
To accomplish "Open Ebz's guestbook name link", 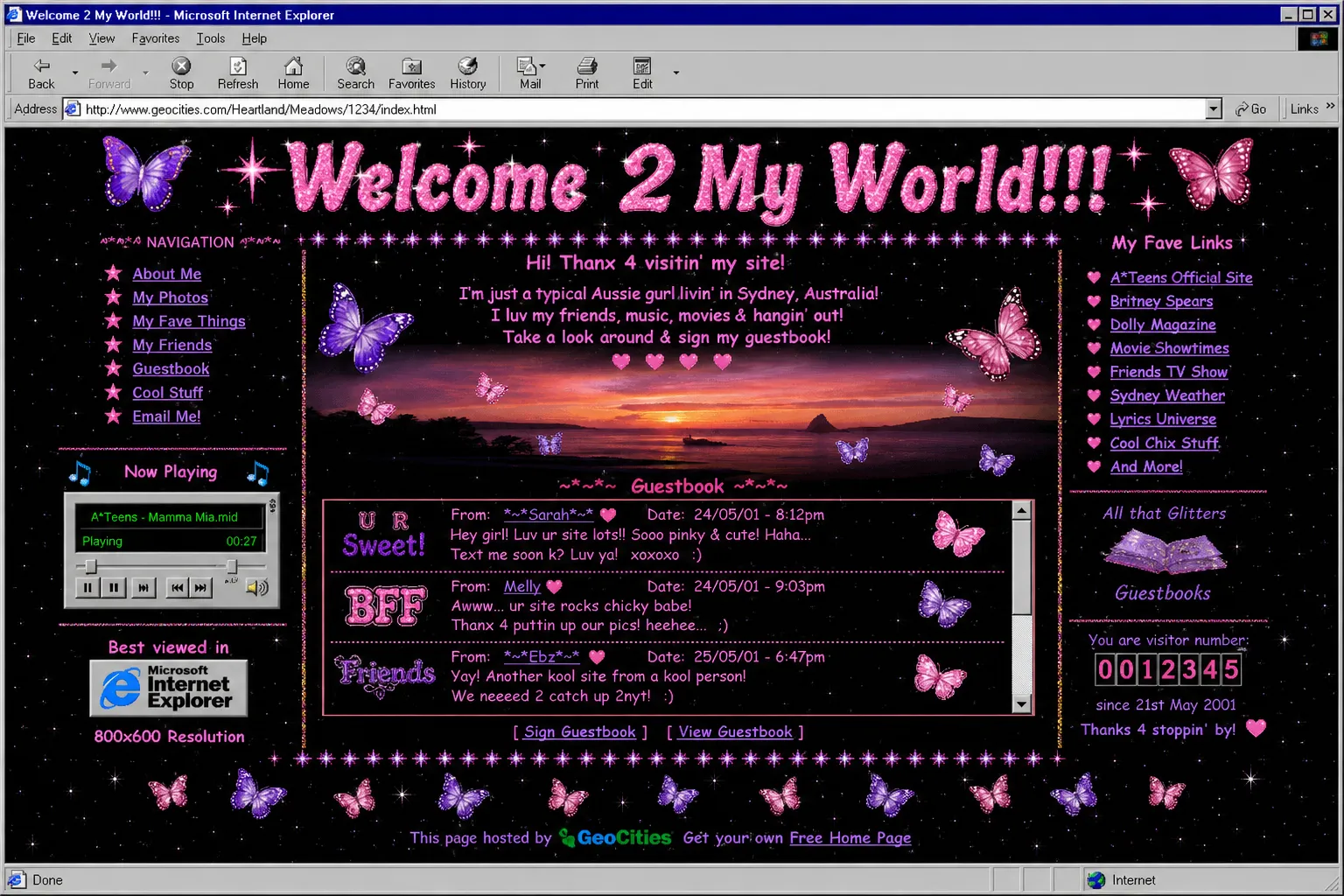I will coord(542,656).
